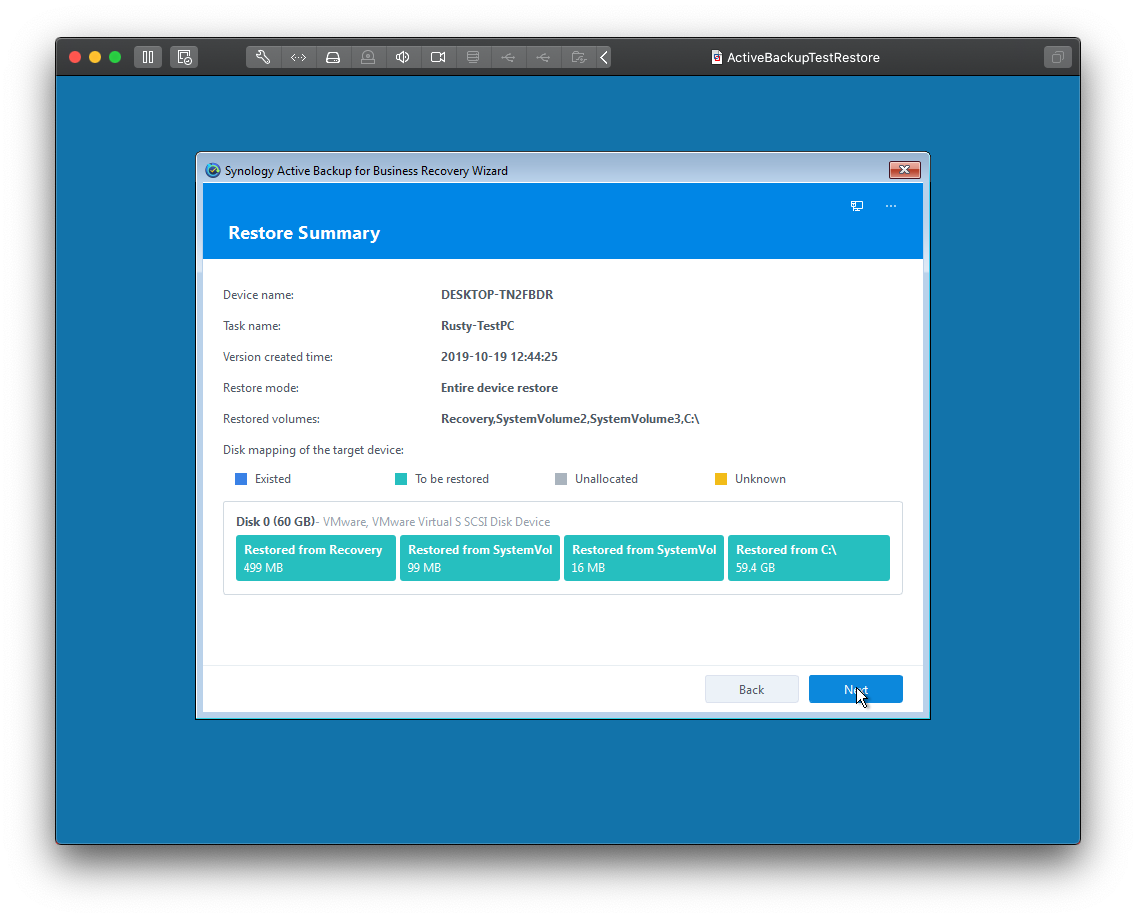
Task: Click the Disk 0 (60 GB) label
Action: (x=275, y=522)
